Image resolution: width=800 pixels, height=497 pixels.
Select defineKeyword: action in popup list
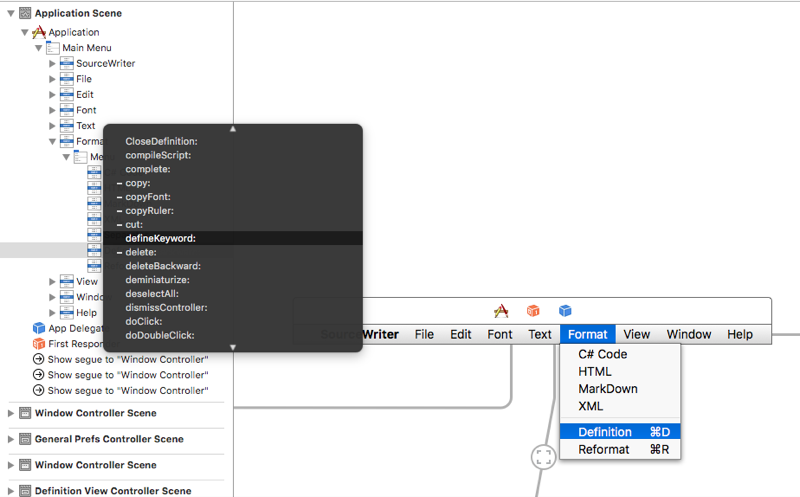(x=160, y=238)
